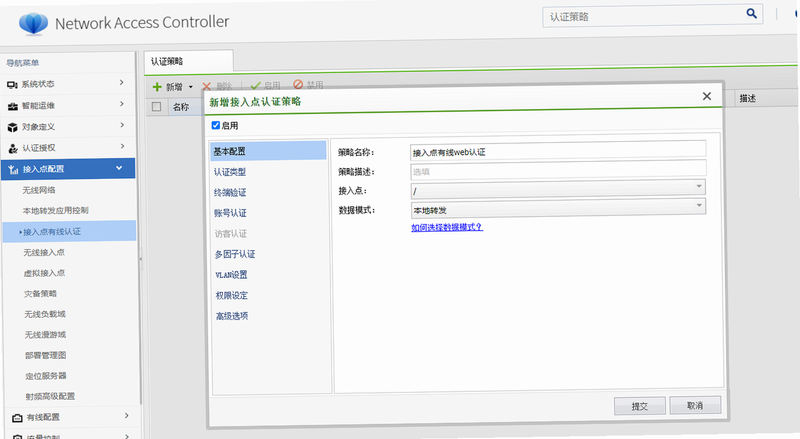Switch to the 多因子认证 section
Viewport: 800px width, 439px height.
point(235,254)
